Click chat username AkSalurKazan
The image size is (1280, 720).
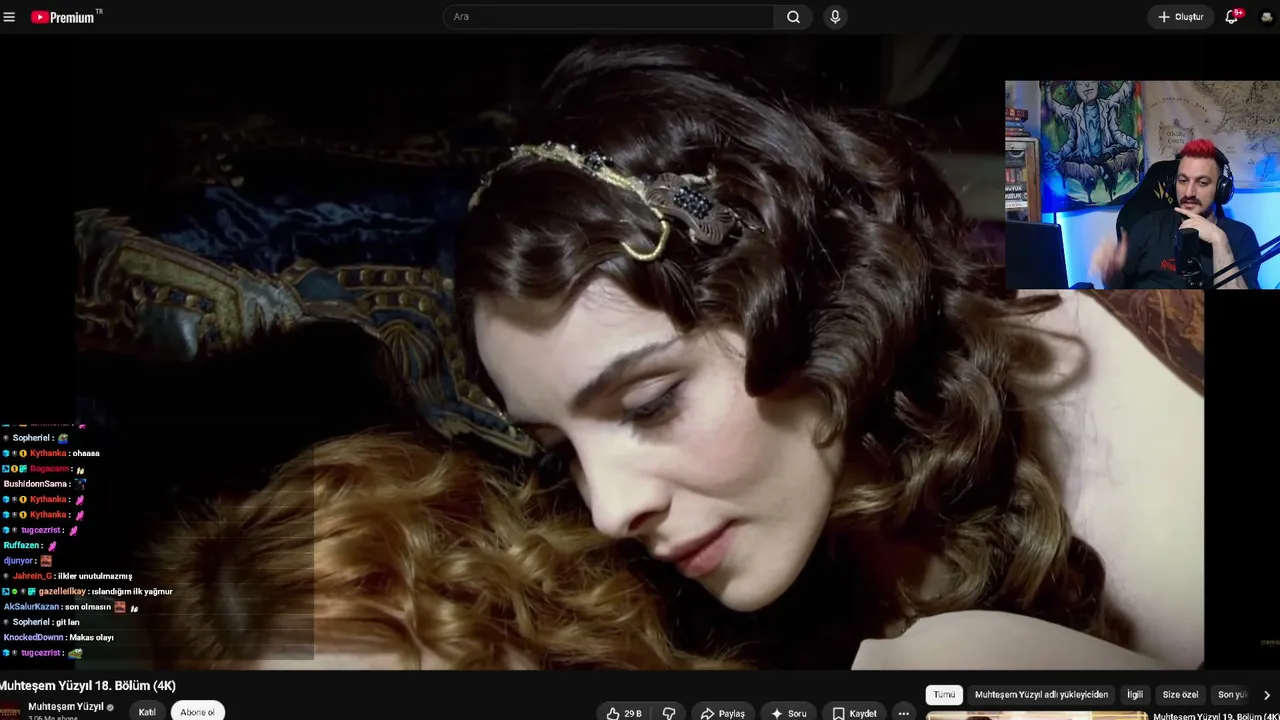pos(31,607)
